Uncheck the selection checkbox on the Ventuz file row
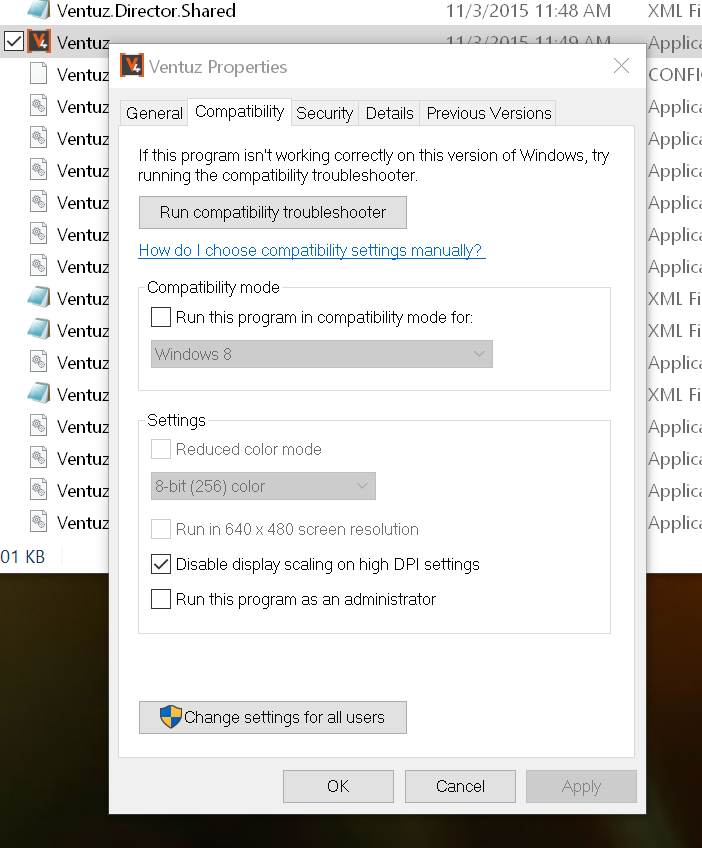702x848 pixels. pos(14,42)
